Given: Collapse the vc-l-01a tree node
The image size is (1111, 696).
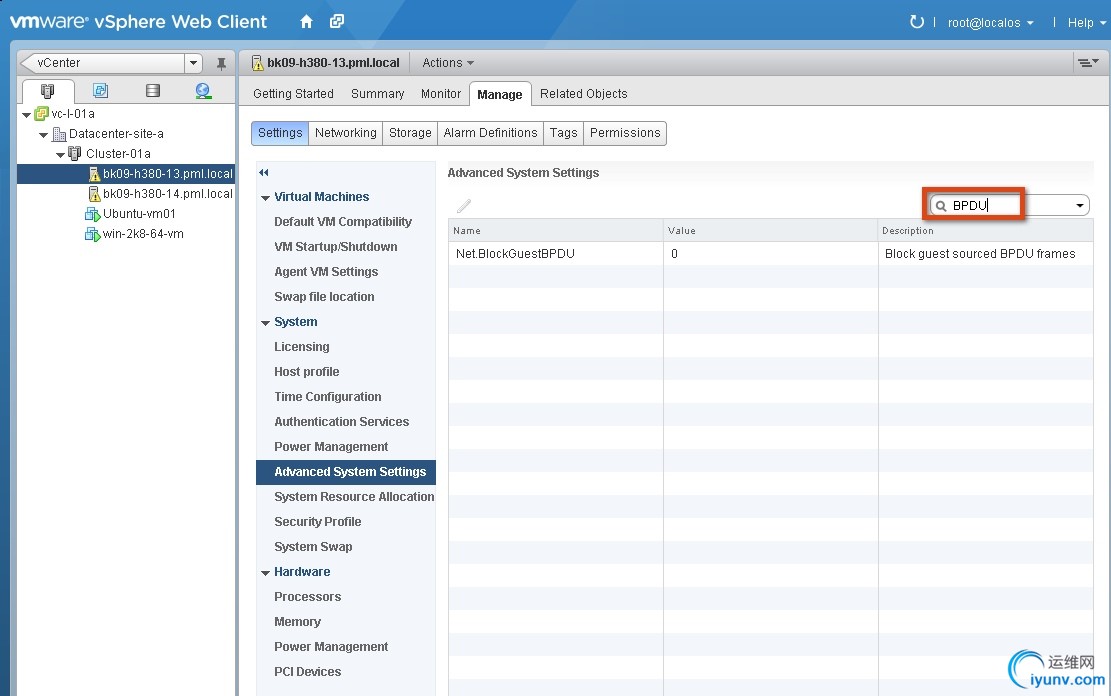Looking at the screenshot, I should pyautogui.click(x=27, y=115).
